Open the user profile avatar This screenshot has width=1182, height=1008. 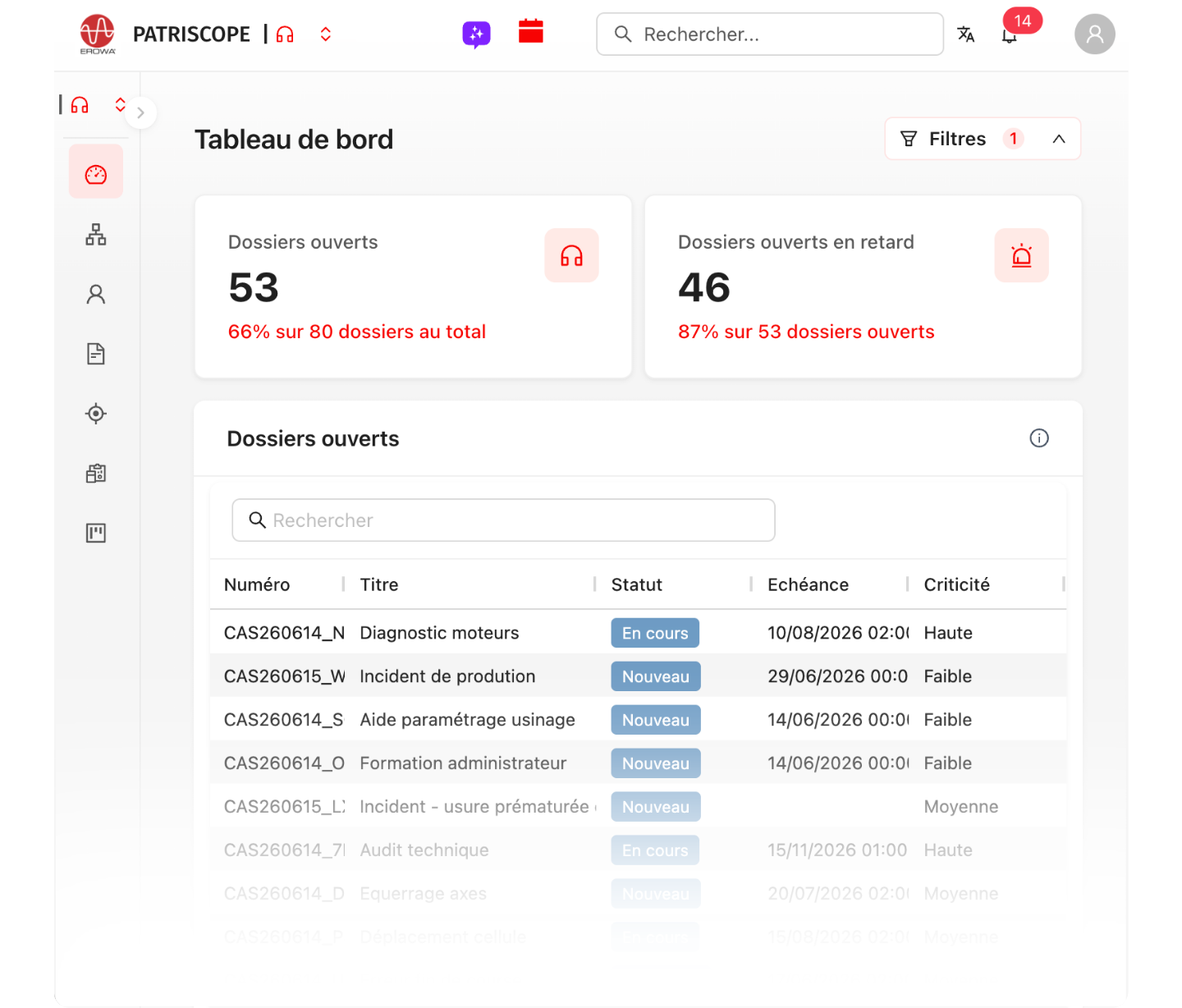point(1094,34)
